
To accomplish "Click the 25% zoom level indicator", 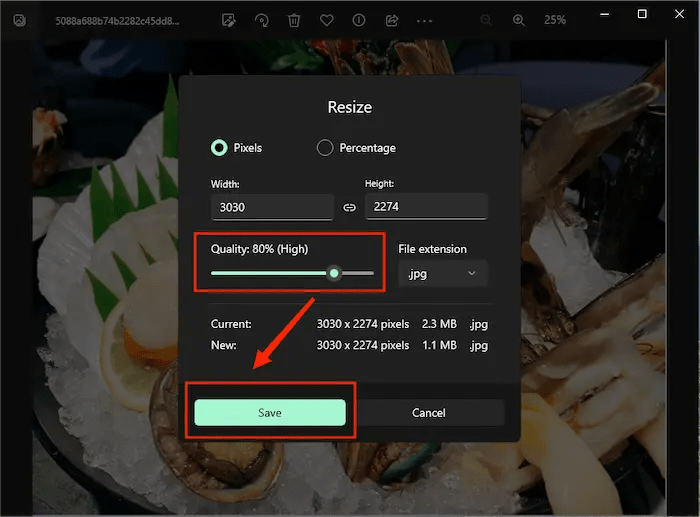I will (x=554, y=20).
